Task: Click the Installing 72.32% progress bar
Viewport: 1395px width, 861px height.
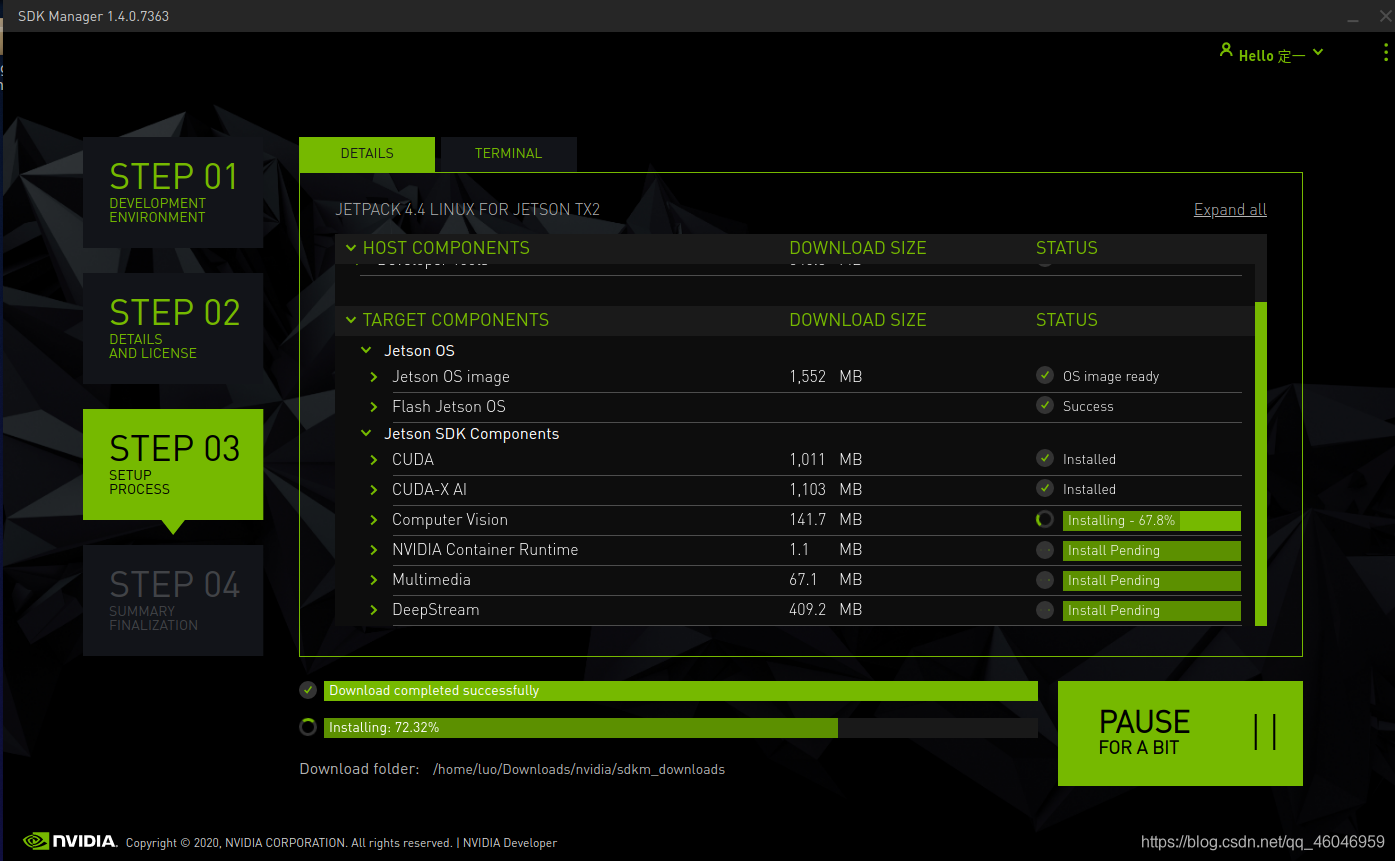Action: point(681,727)
